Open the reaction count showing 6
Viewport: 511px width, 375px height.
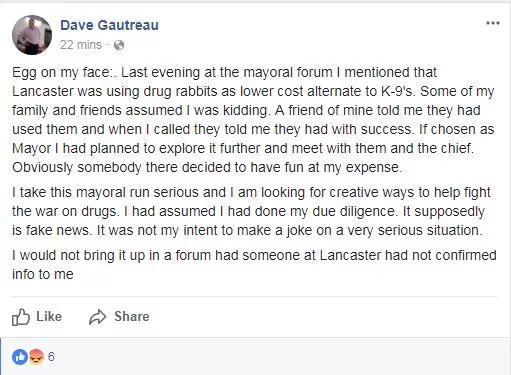[51, 357]
